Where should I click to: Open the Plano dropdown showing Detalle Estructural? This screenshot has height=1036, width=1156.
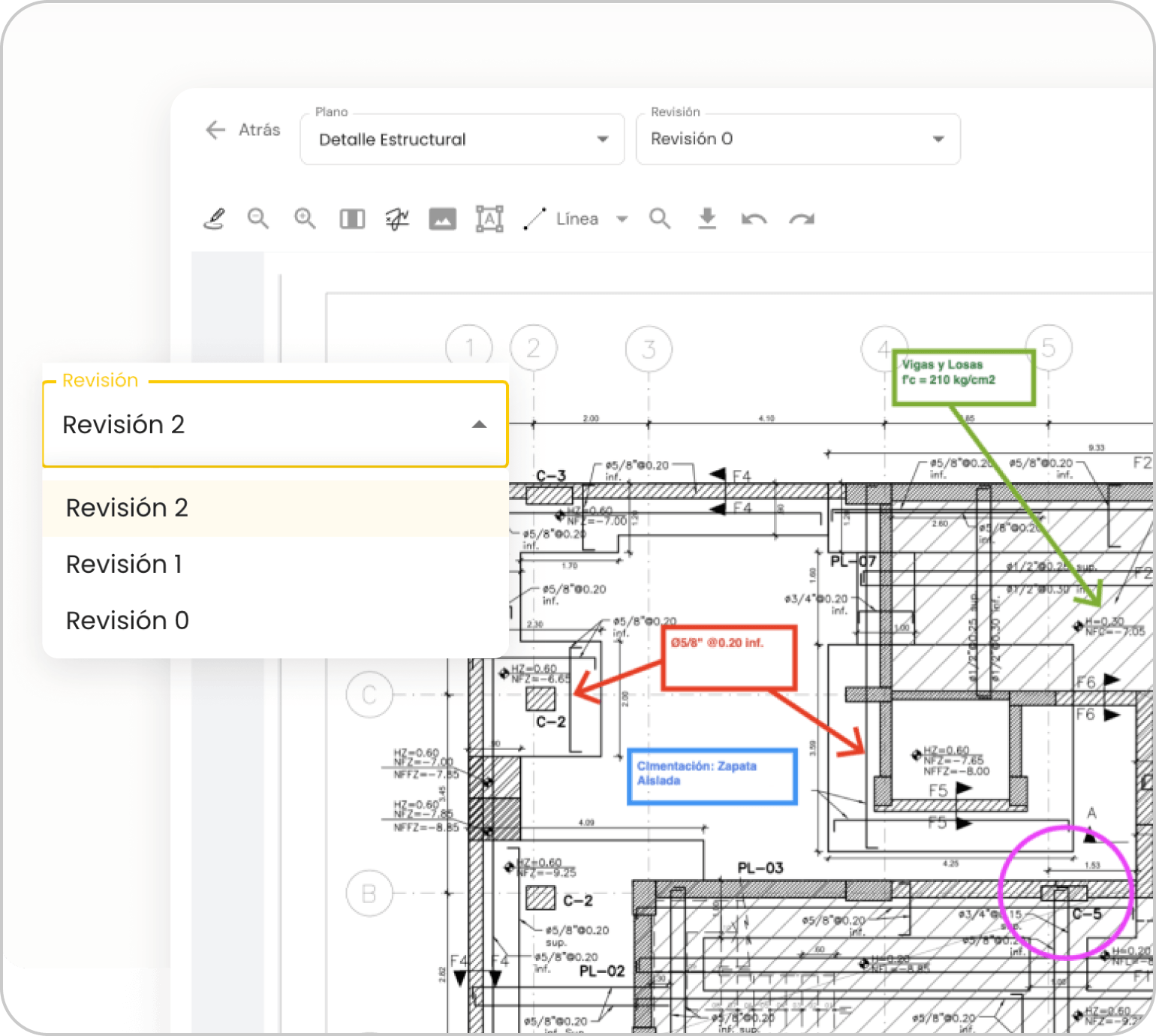coord(462,139)
